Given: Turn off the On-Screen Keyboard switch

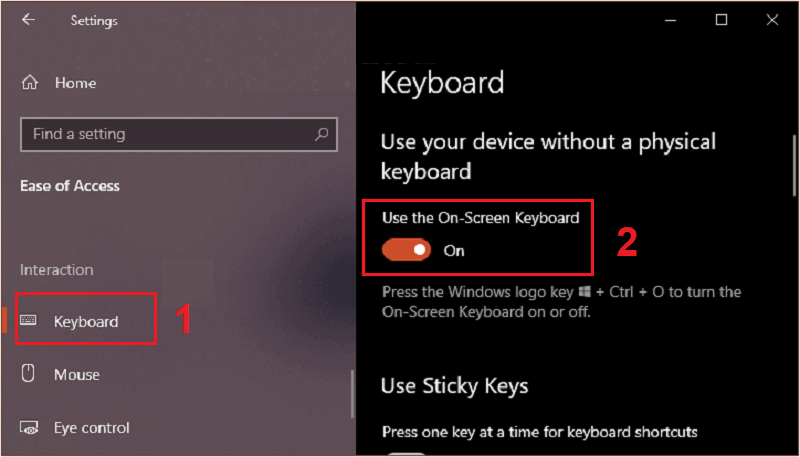Looking at the screenshot, I should tap(407, 250).
